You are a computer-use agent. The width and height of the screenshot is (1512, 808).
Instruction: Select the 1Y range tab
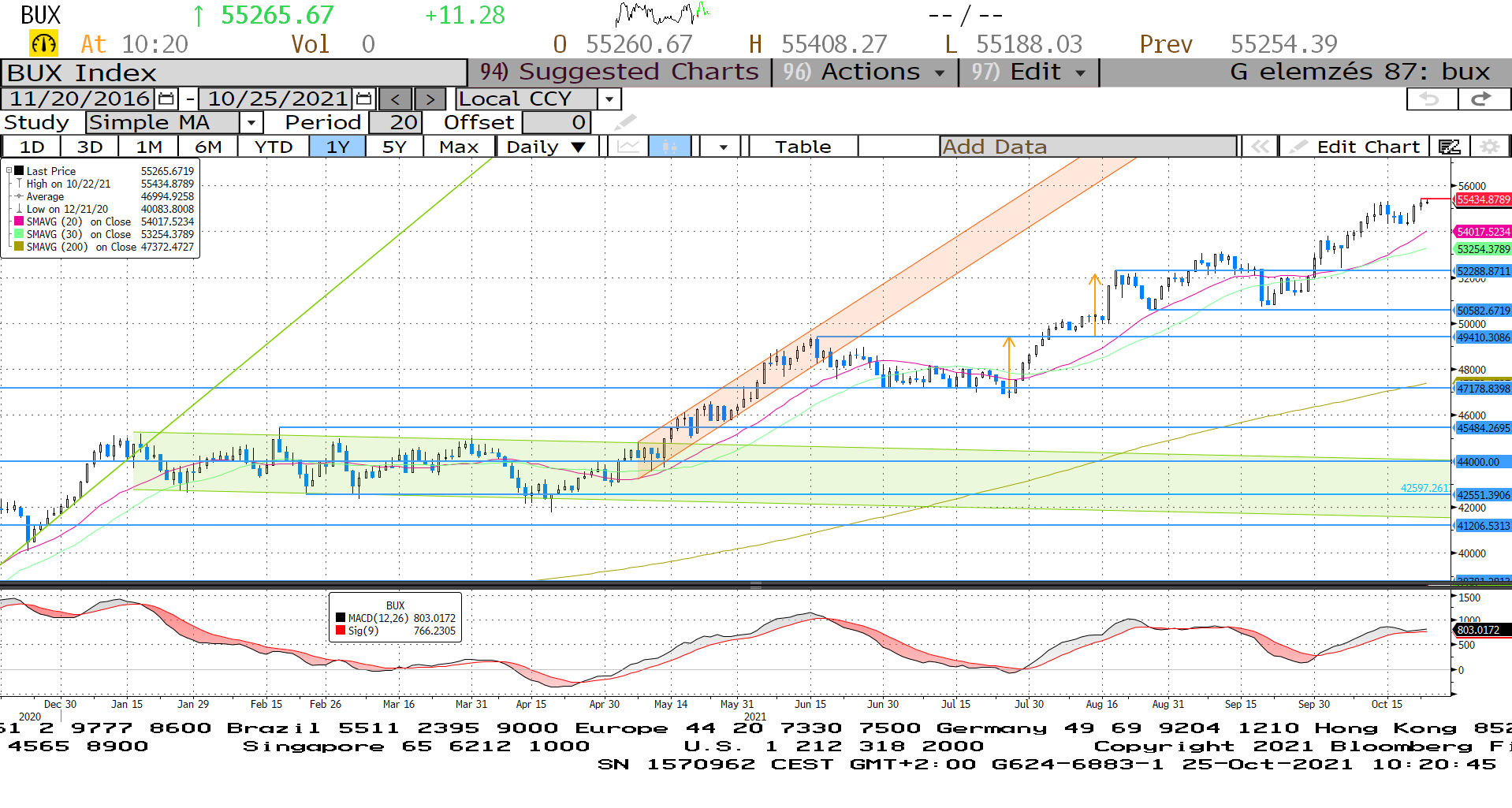(337, 147)
